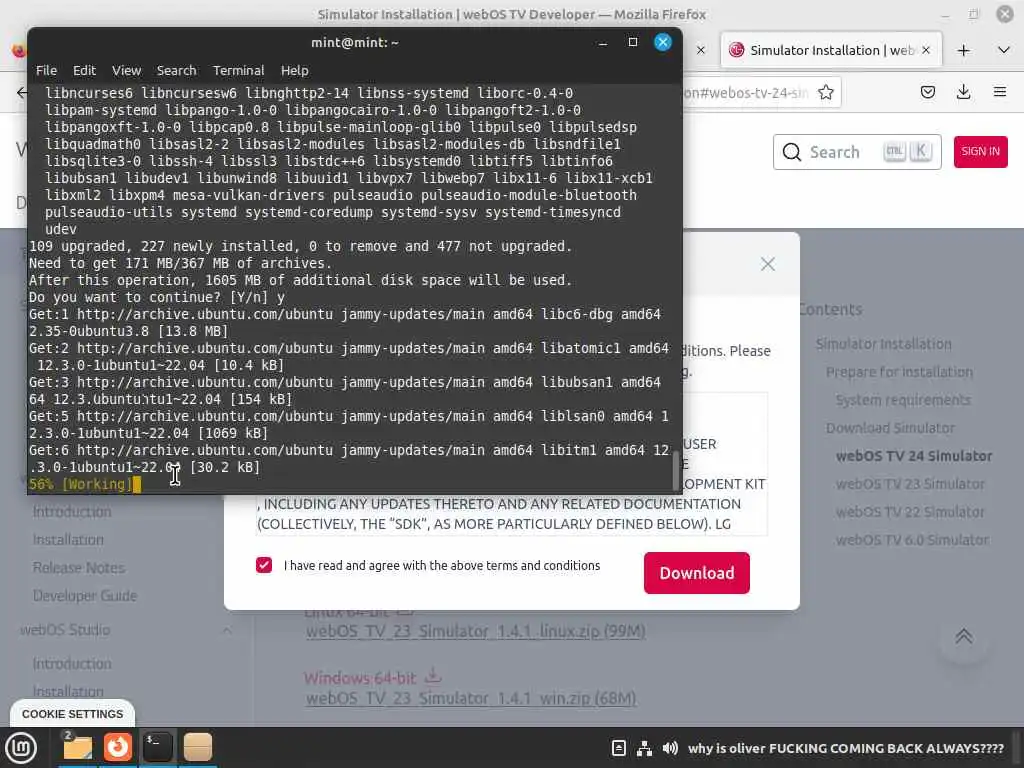This screenshot has height=768, width=1024.
Task: Open COOKIE SETTINGS
Action: [x=72, y=714]
